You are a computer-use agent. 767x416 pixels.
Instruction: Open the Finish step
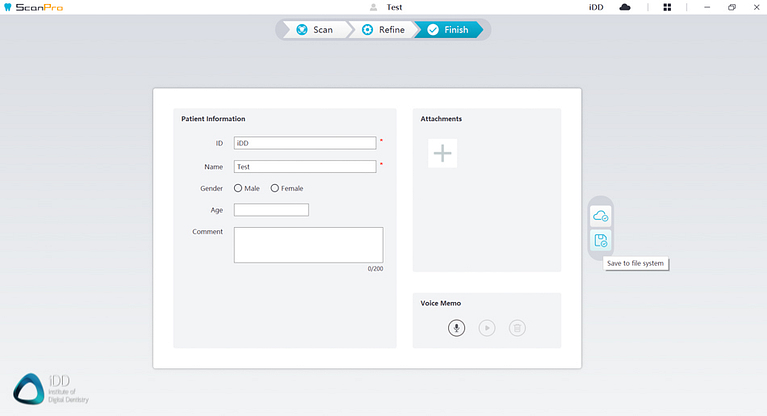point(447,30)
